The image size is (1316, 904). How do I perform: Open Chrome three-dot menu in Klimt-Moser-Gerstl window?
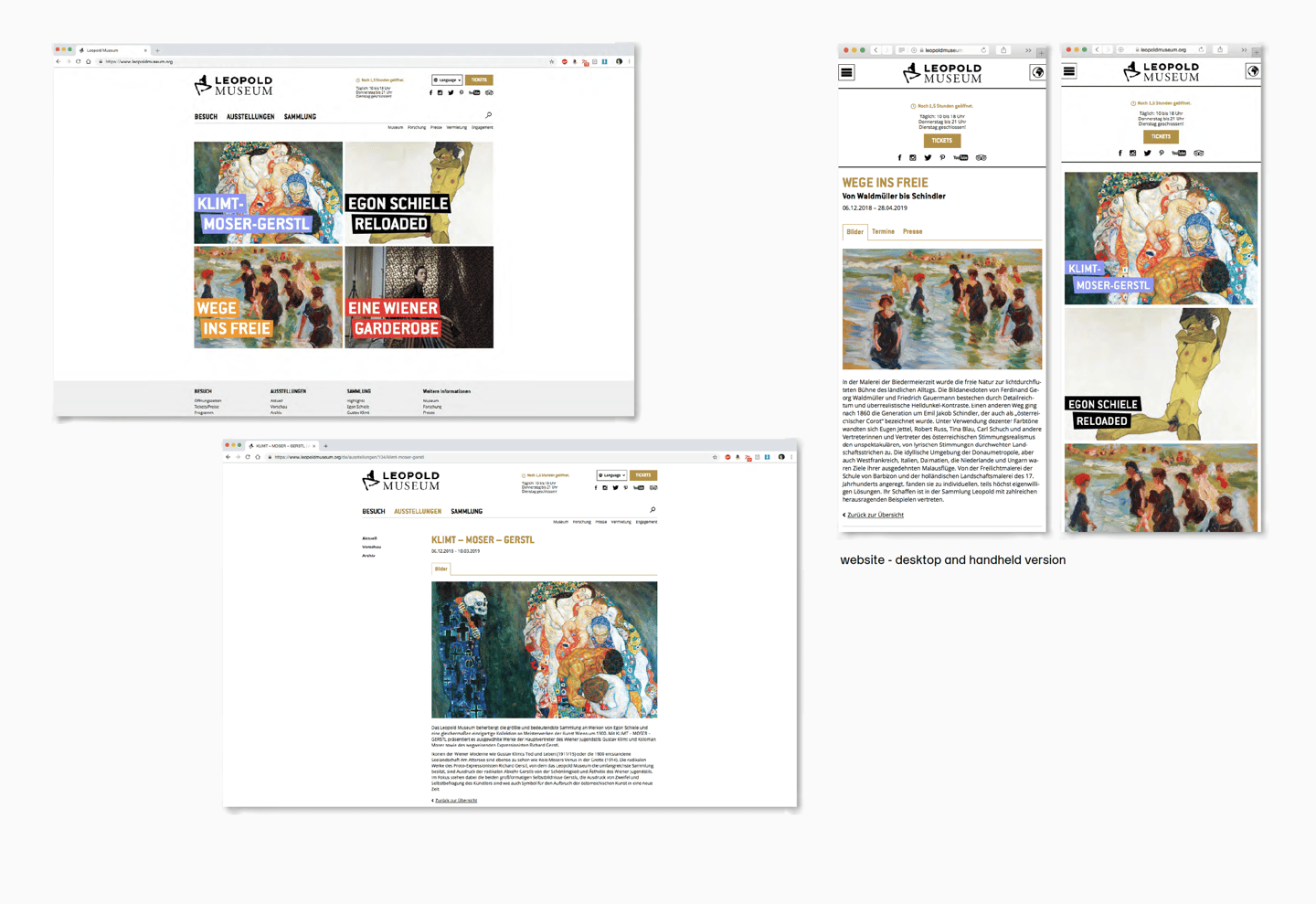pyautogui.click(x=791, y=457)
